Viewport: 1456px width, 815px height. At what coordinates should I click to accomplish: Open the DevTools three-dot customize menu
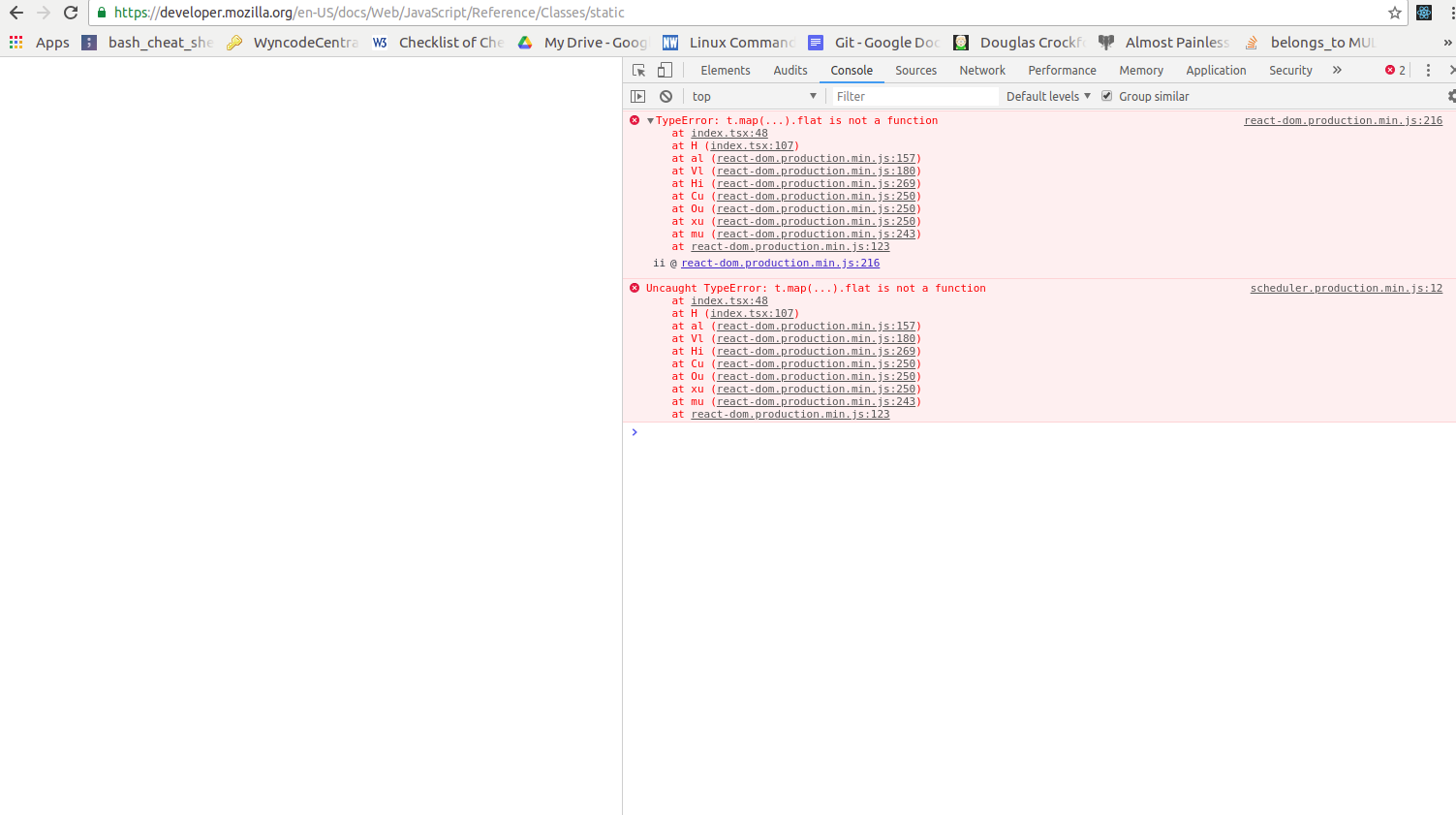pyautogui.click(x=1428, y=70)
